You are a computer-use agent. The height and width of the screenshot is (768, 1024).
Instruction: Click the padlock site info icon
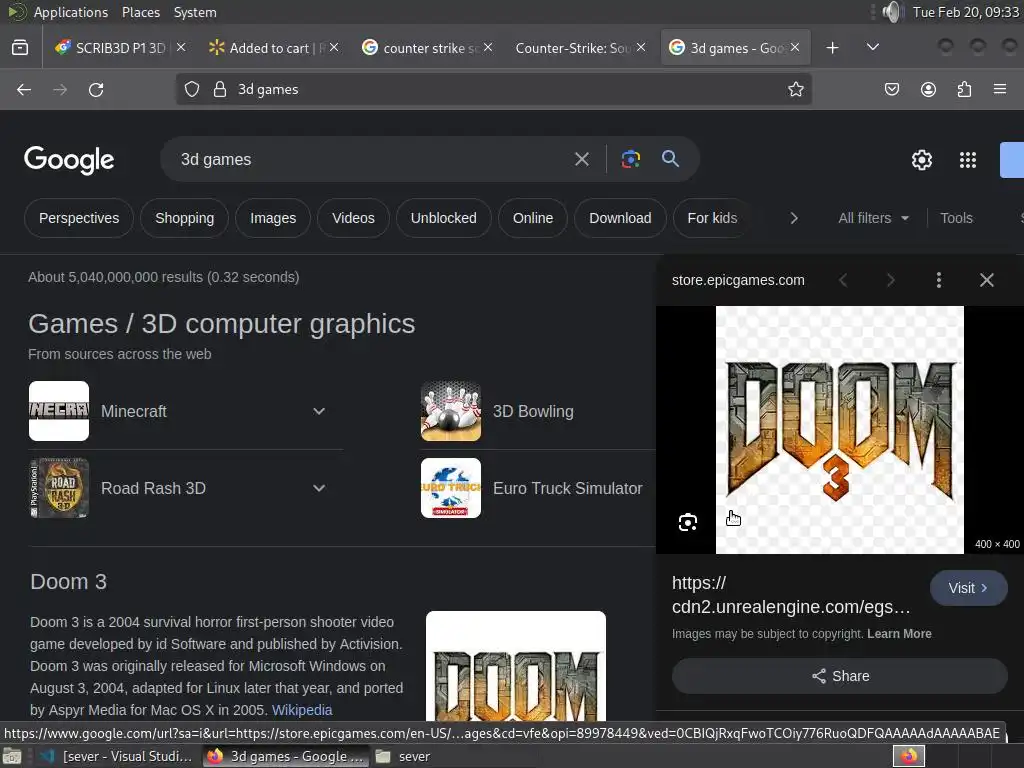[x=220, y=89]
